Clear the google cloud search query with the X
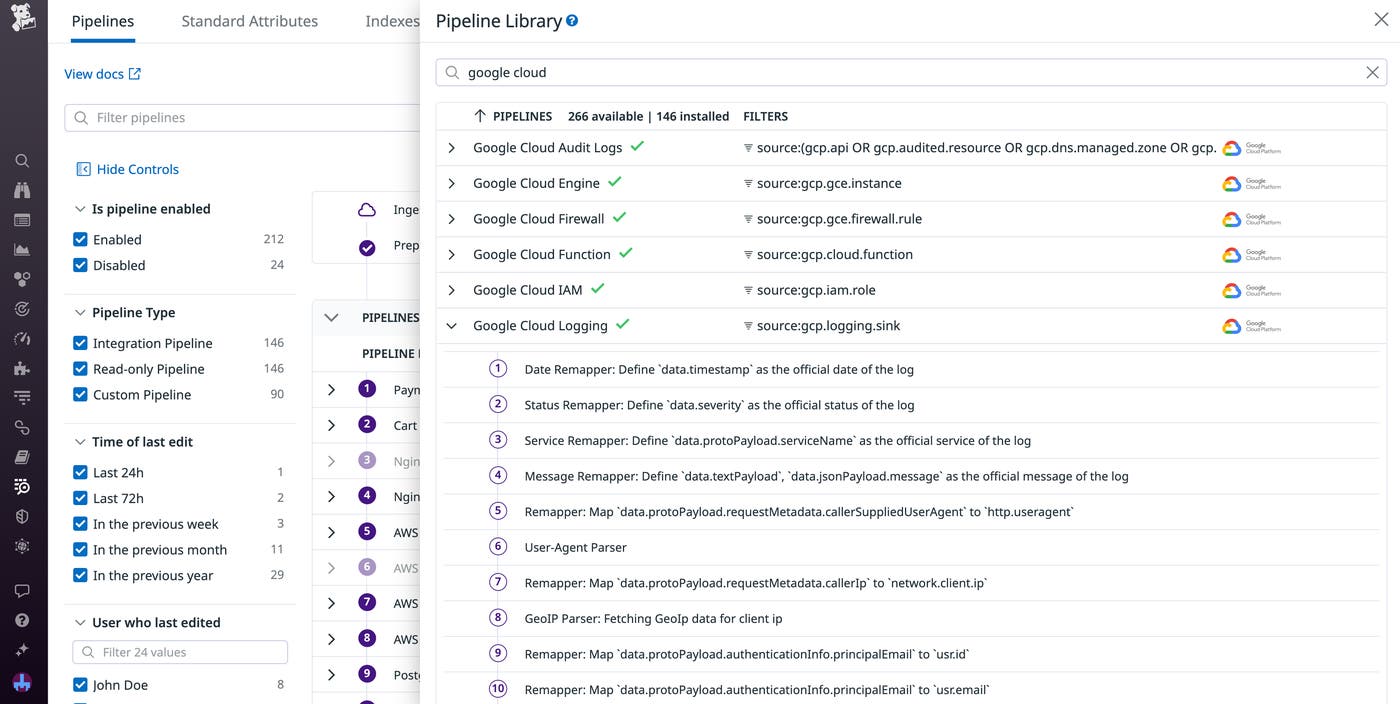 1372,72
